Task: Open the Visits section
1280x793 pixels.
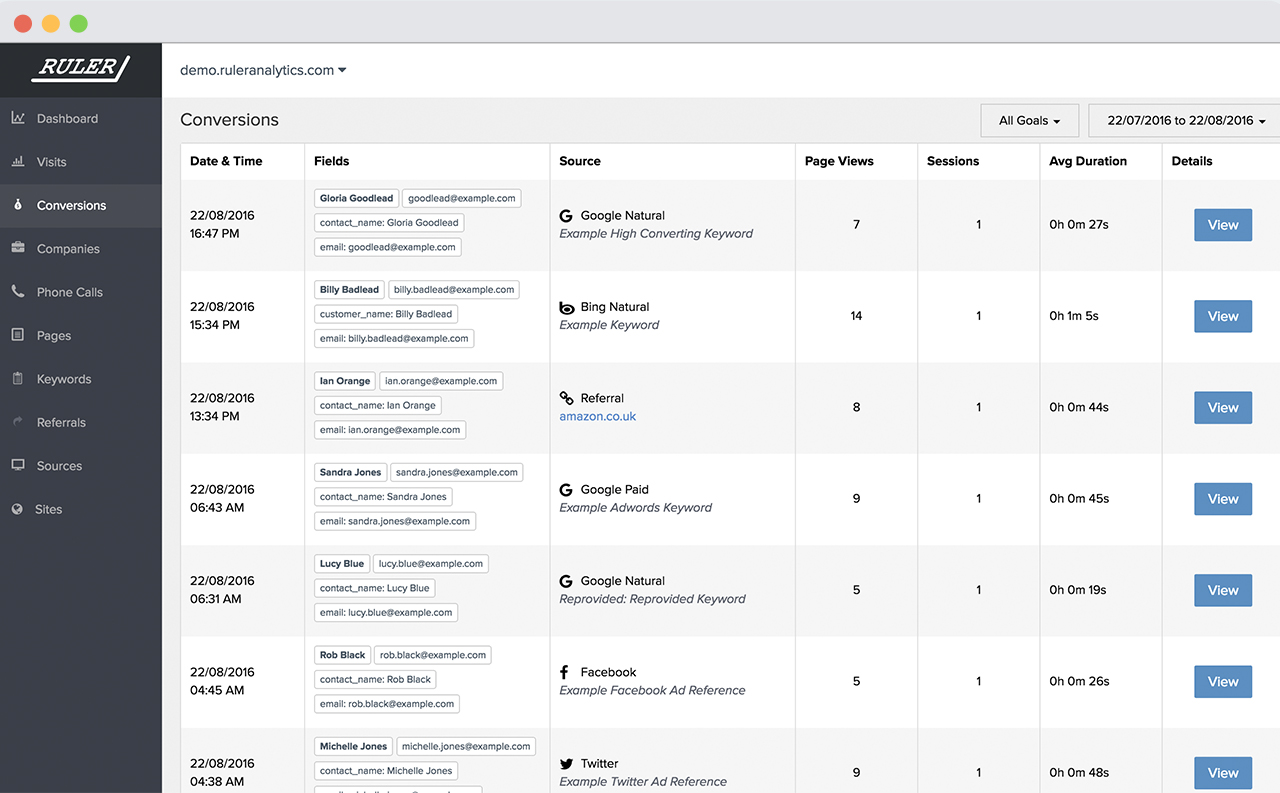Action: (x=81, y=162)
